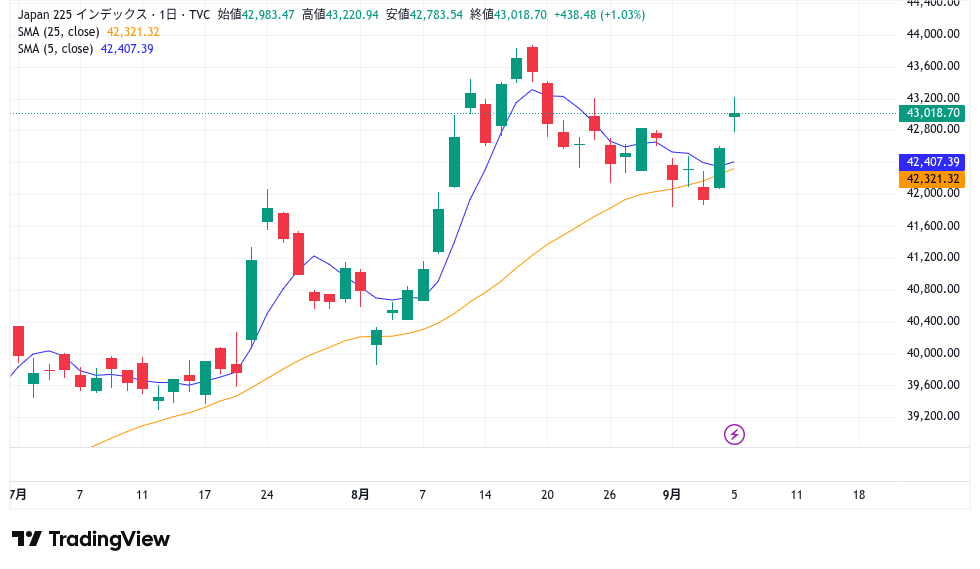
Task: Click the 18 date label on time axis
Action: [858, 494]
